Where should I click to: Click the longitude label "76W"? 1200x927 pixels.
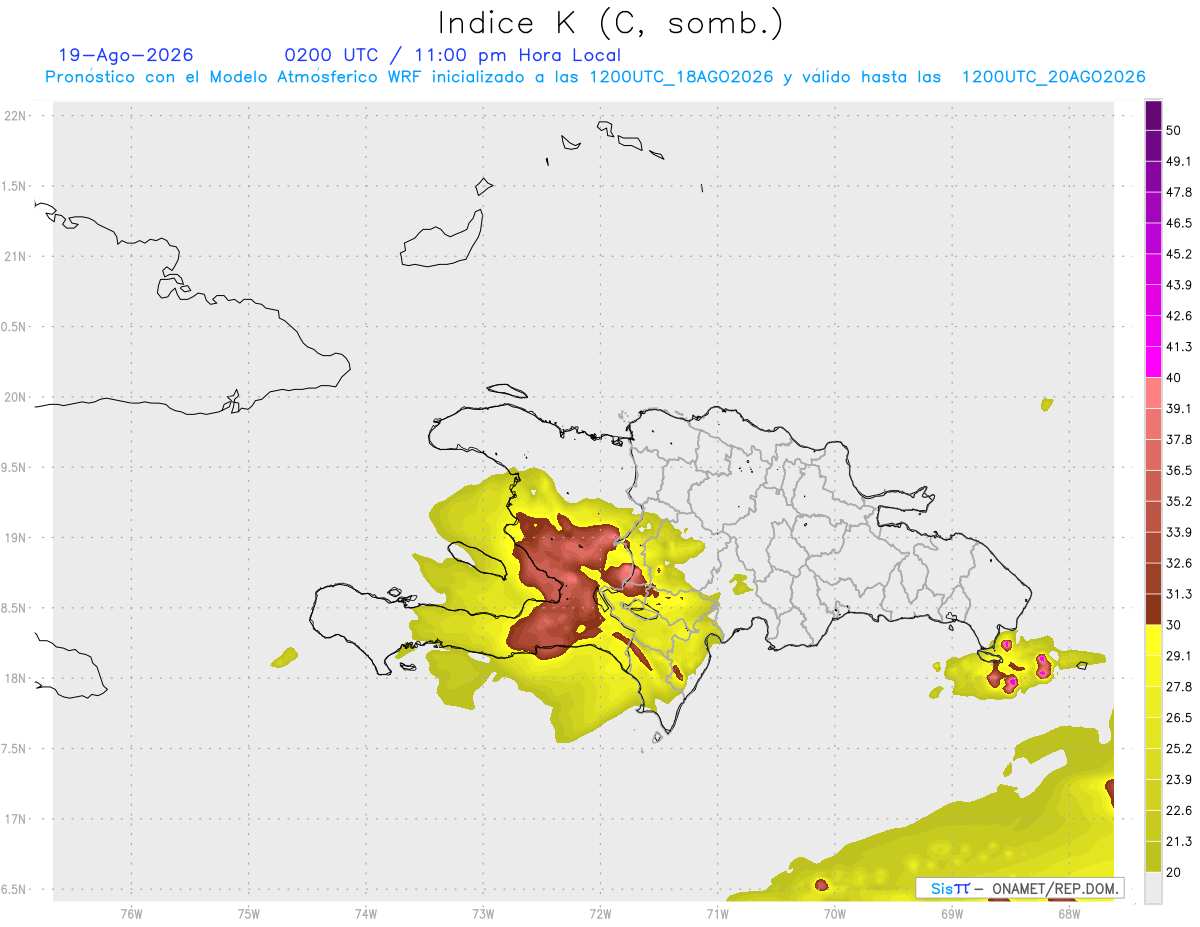tap(131, 912)
